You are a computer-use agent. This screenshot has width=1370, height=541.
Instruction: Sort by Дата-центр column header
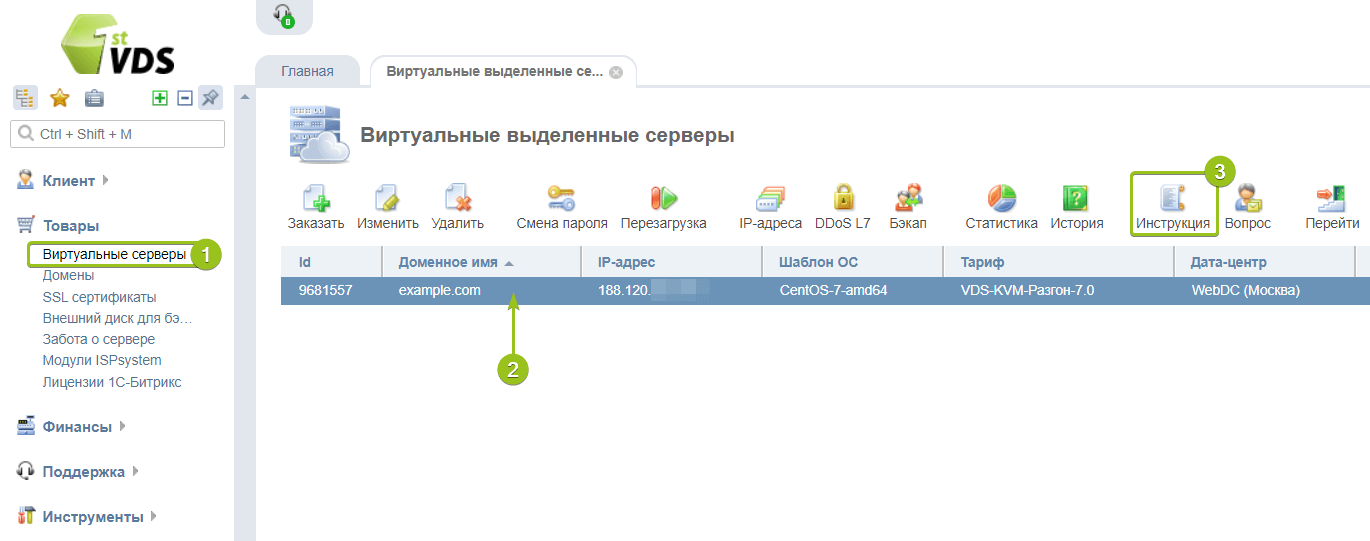pyautogui.click(x=1264, y=263)
